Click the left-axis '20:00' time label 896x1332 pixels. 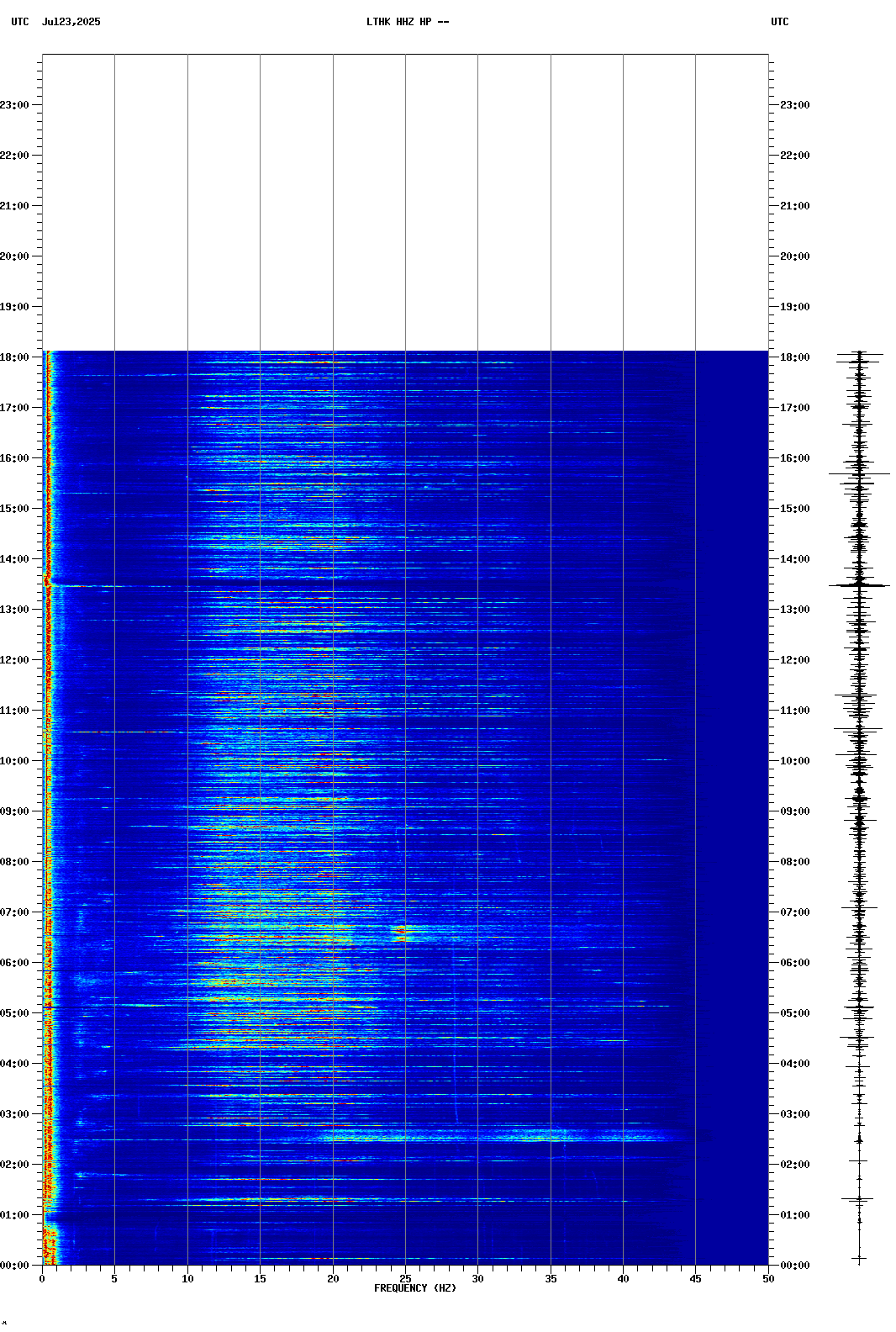click(14, 256)
